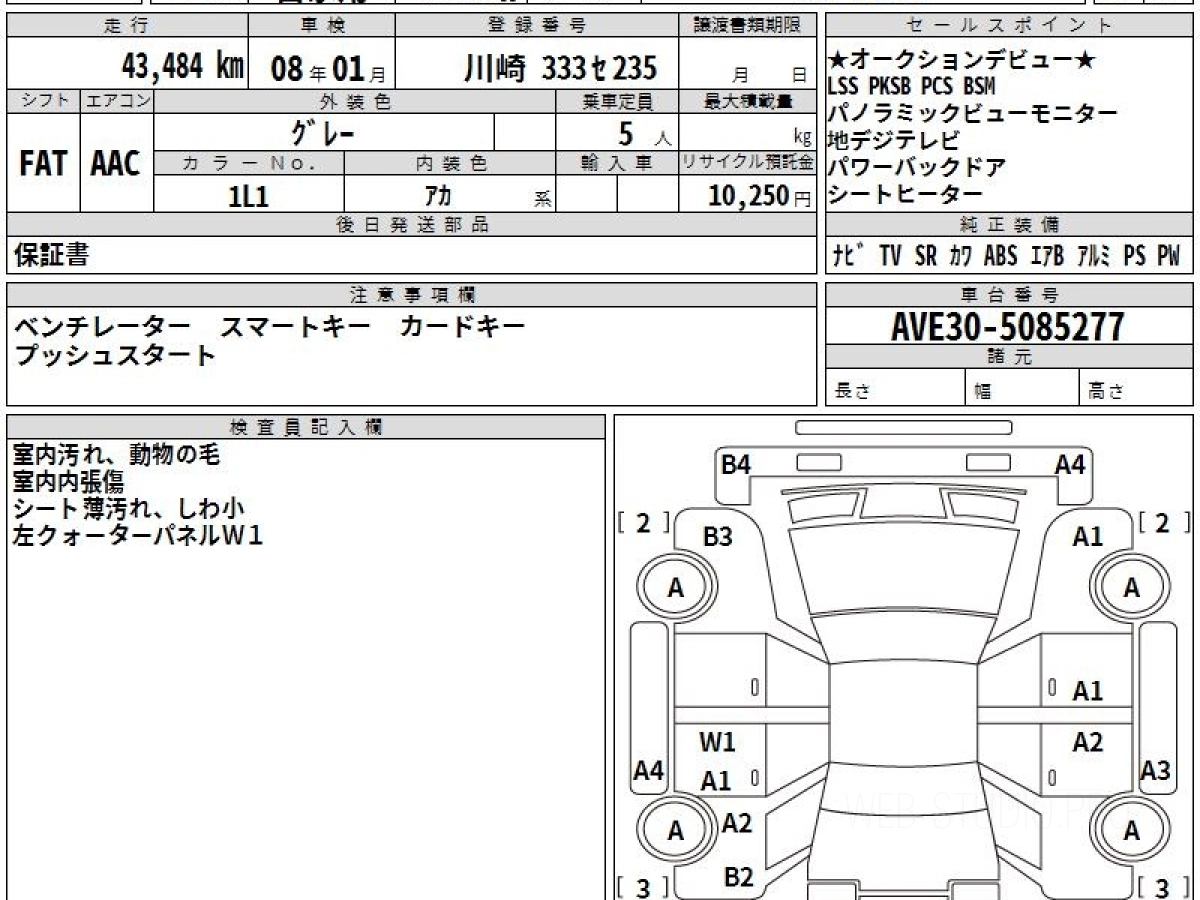
Task: Click the FAT shift value
Action: [43, 164]
